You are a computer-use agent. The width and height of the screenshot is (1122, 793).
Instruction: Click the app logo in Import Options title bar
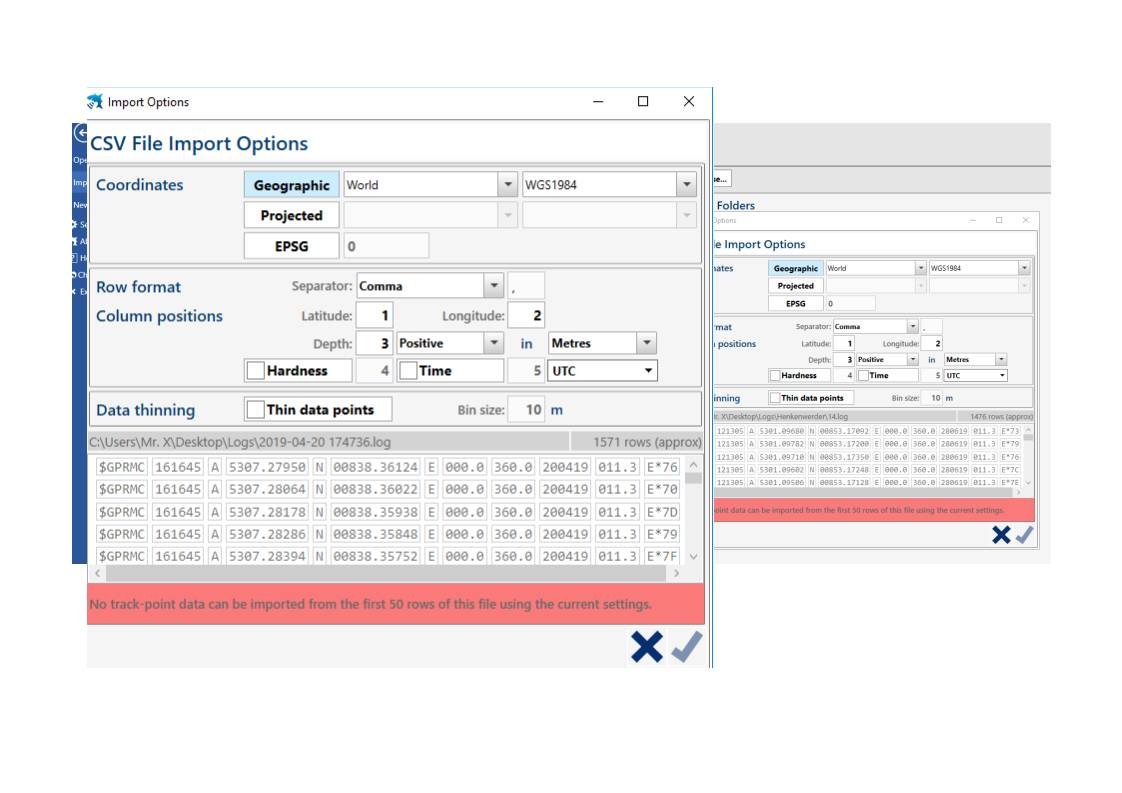click(95, 102)
